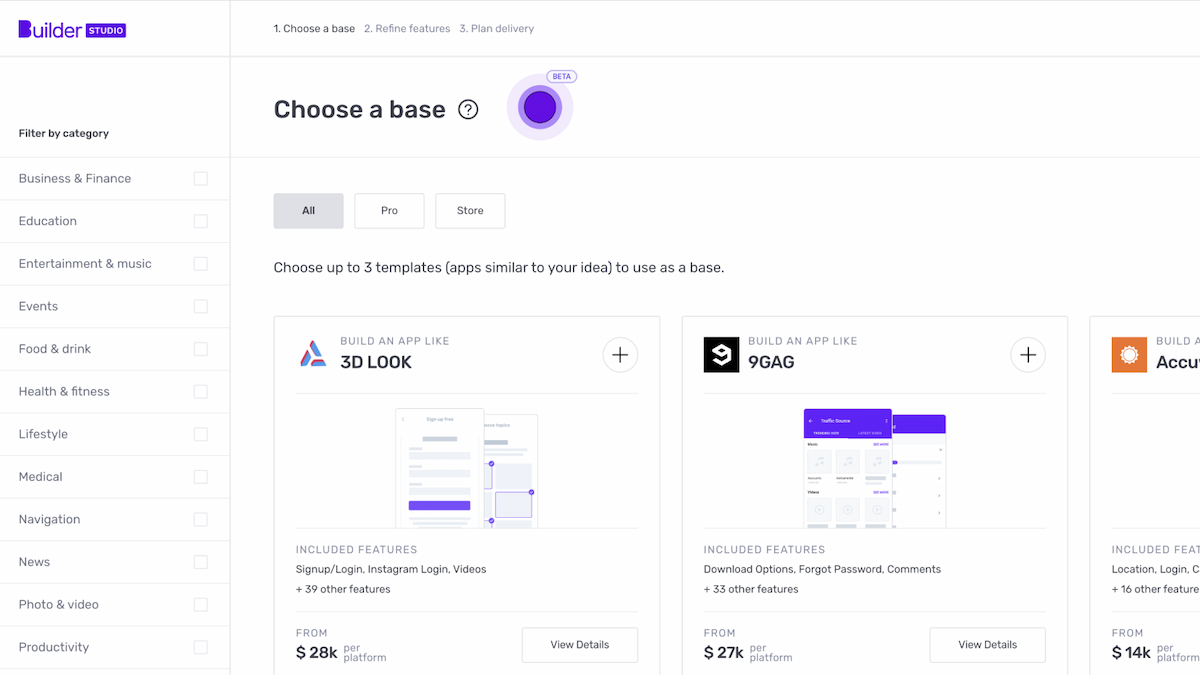
Task: Add the 3D LOOK template with plus
Action: point(620,355)
